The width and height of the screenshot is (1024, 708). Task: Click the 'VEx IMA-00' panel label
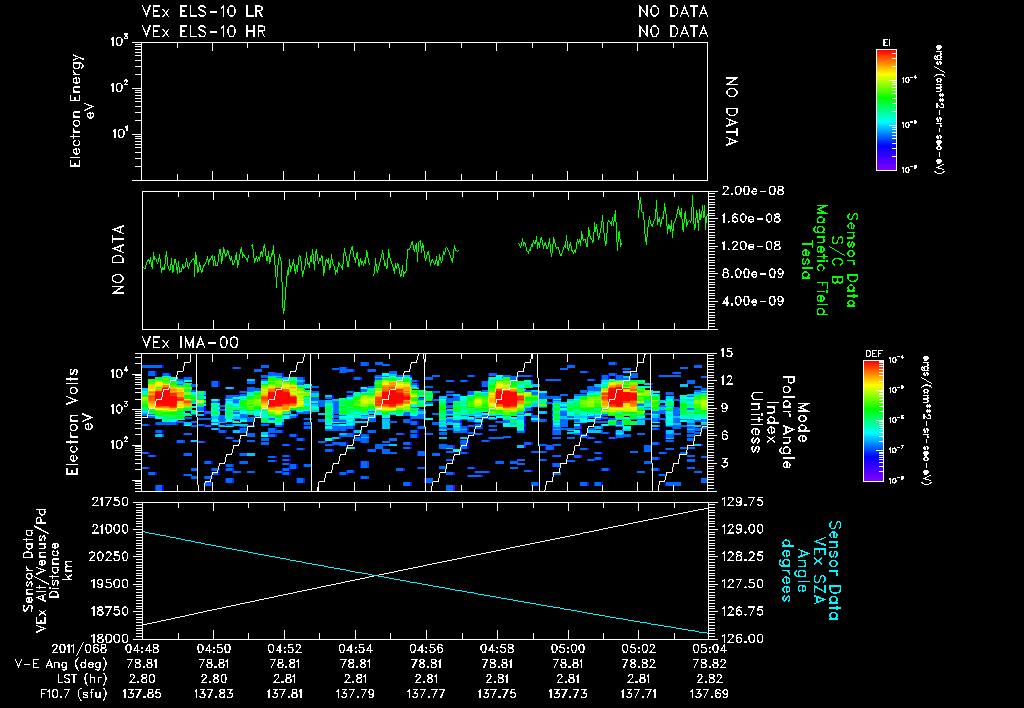pyautogui.click(x=190, y=343)
